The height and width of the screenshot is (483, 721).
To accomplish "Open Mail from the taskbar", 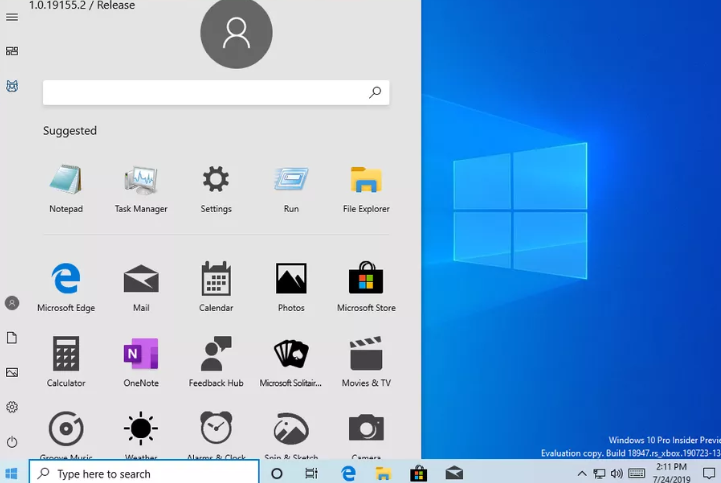I will pos(454,473).
